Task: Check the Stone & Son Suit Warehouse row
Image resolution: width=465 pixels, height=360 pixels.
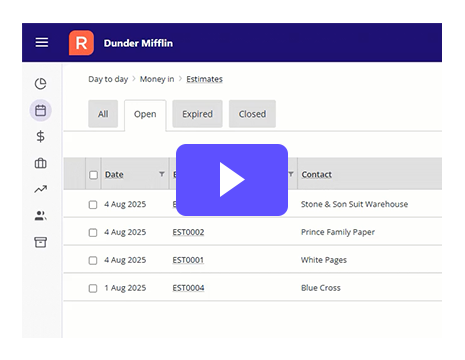Action: pyautogui.click(x=93, y=204)
